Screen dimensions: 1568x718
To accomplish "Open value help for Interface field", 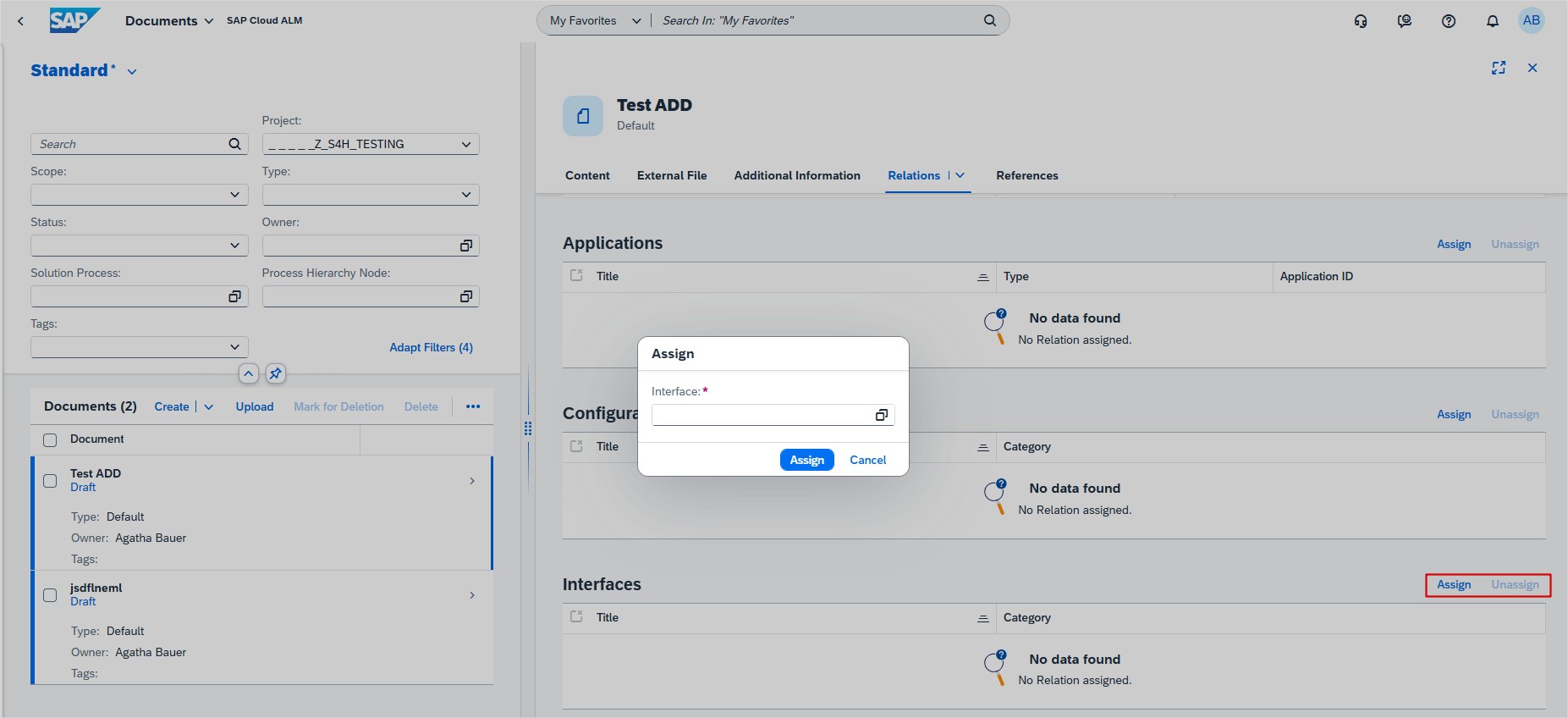I will click(x=881, y=415).
